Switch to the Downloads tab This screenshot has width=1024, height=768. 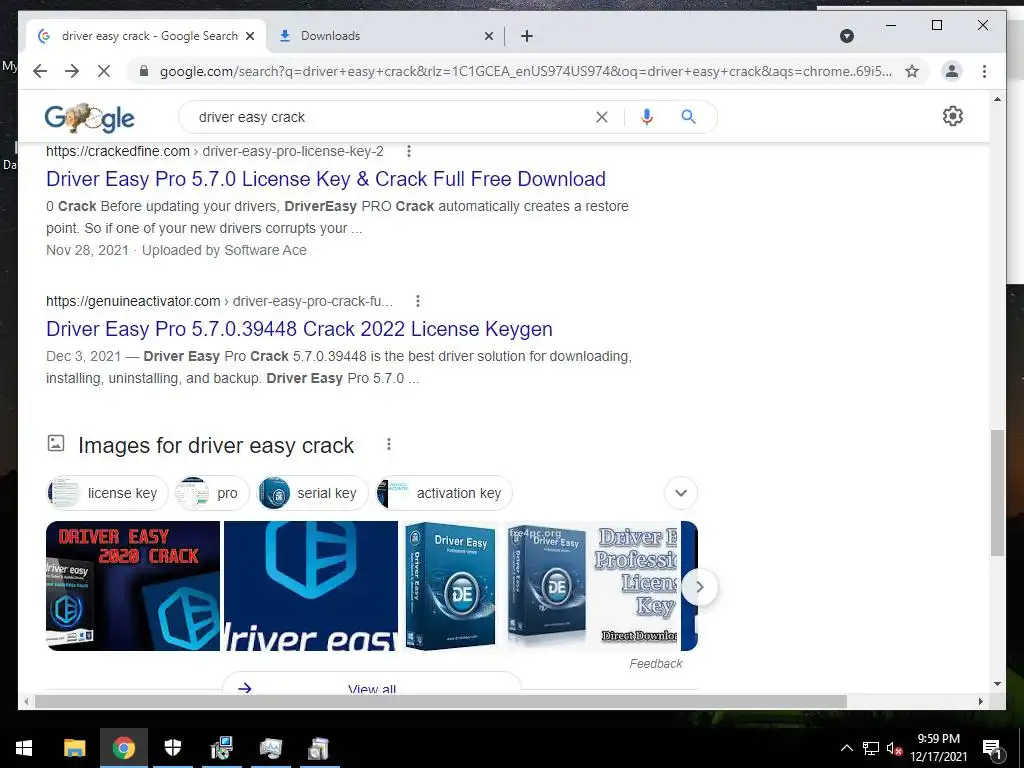point(385,36)
